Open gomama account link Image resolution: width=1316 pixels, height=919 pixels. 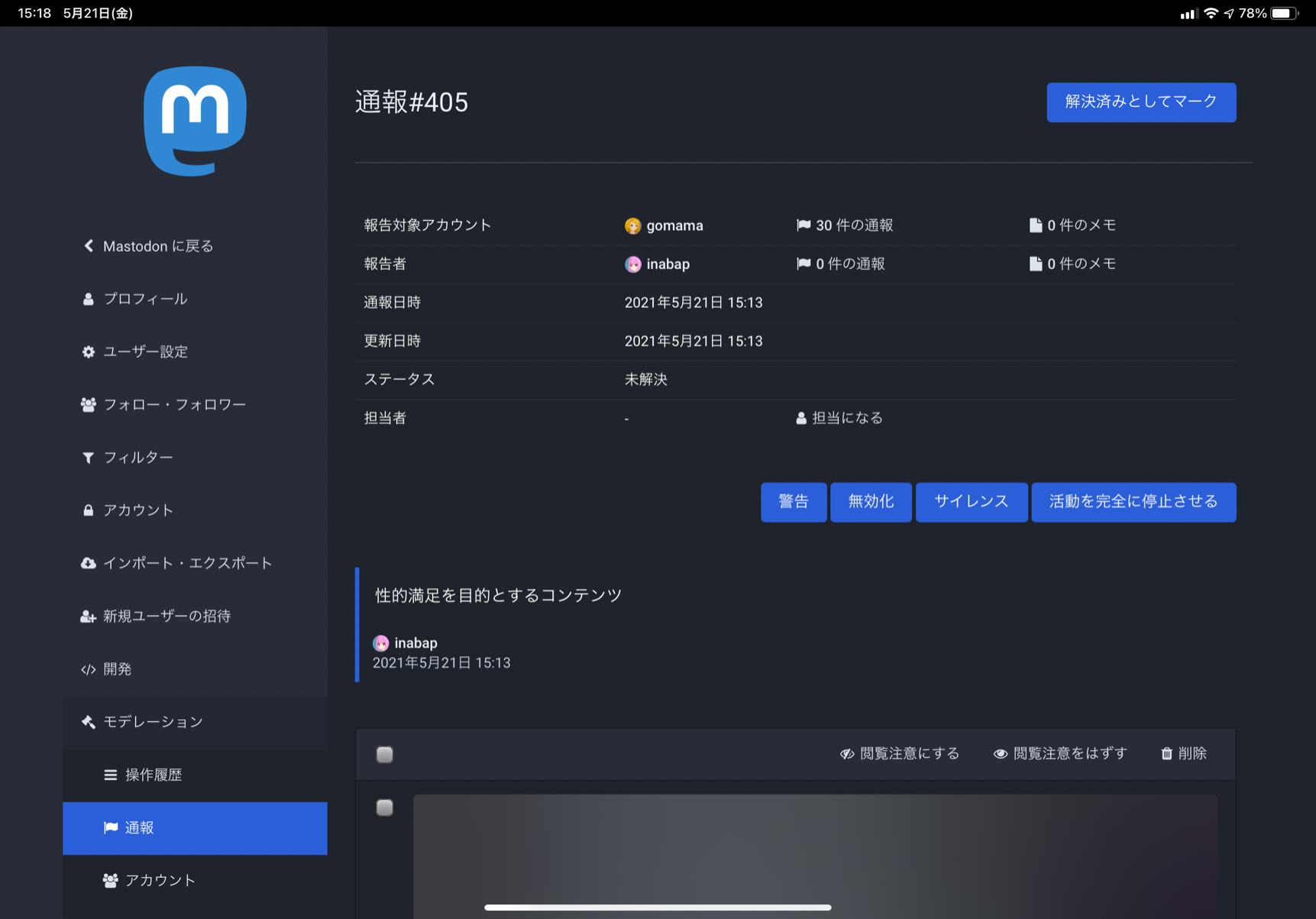tap(674, 225)
